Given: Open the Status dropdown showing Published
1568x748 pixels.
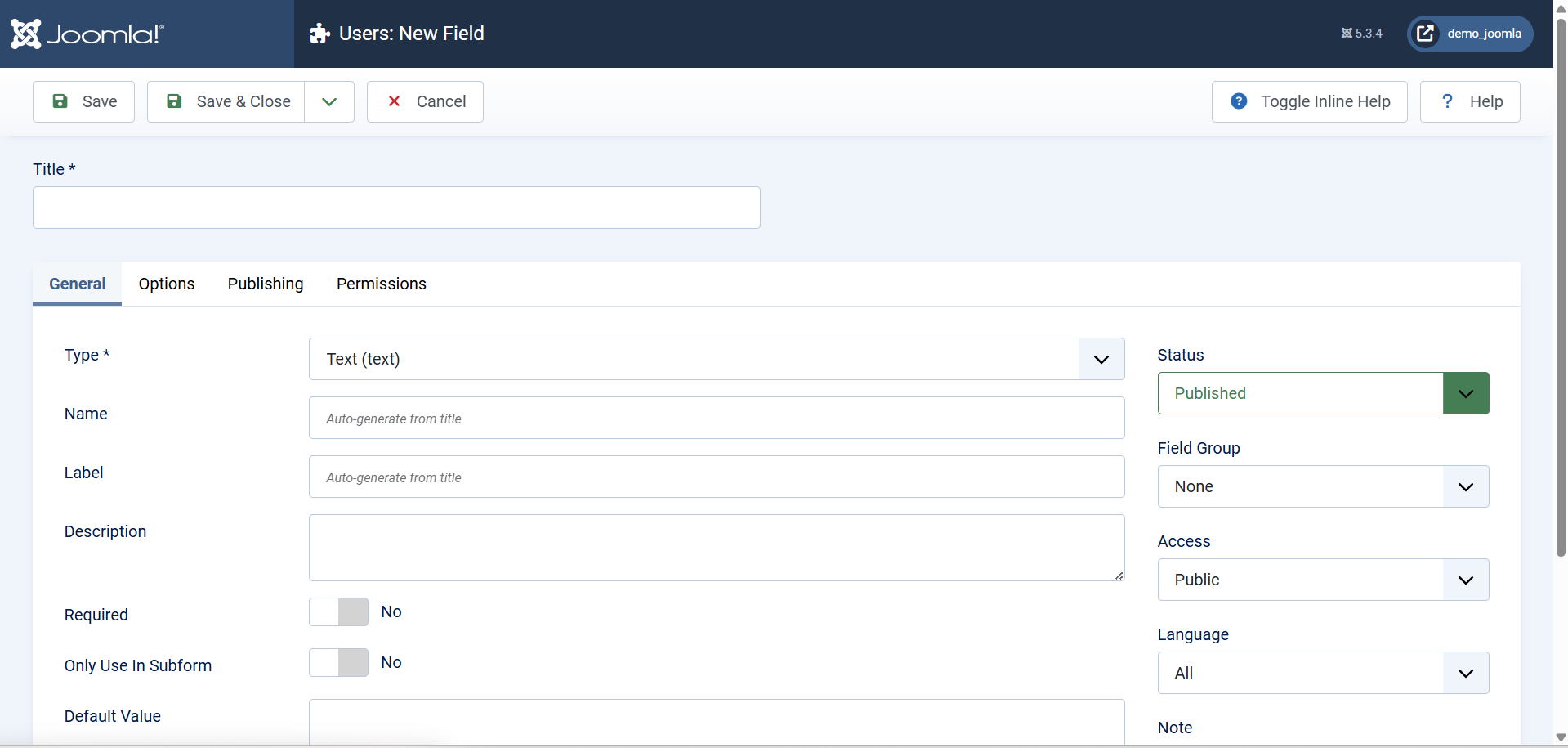Looking at the screenshot, I should coord(1322,393).
